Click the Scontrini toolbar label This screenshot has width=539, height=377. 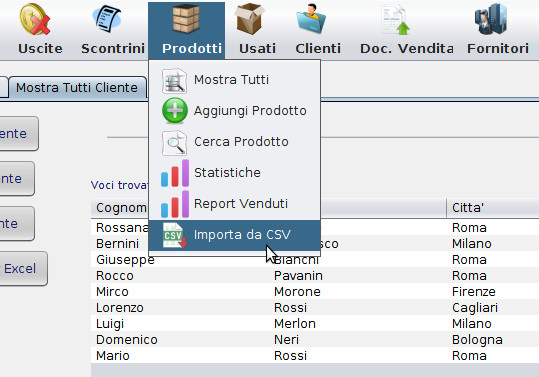pos(113,48)
